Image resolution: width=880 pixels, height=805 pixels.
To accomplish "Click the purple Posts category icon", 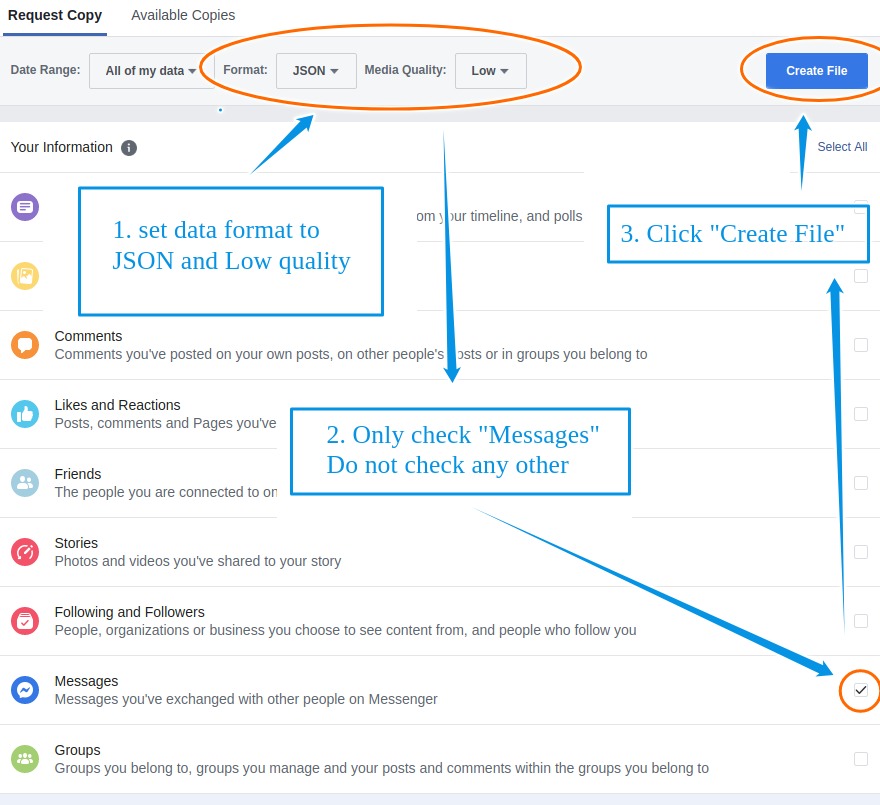I will [x=24, y=207].
